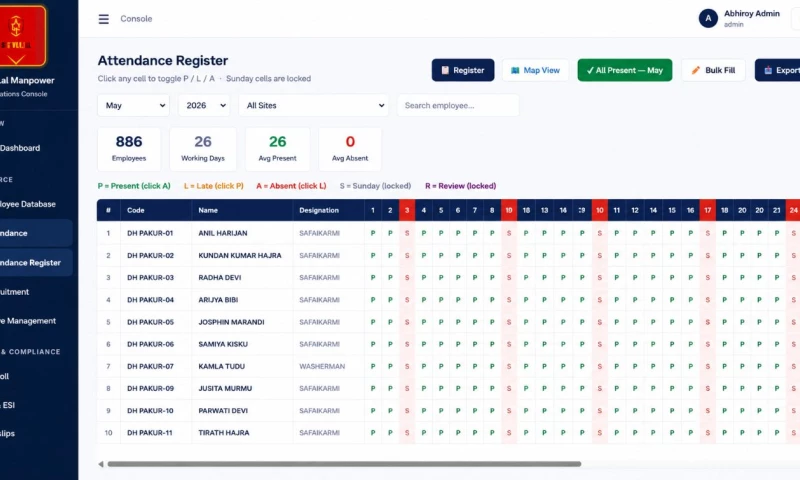This screenshot has height=480, width=800.
Task: Click the Export button
Action: click(x=780, y=70)
